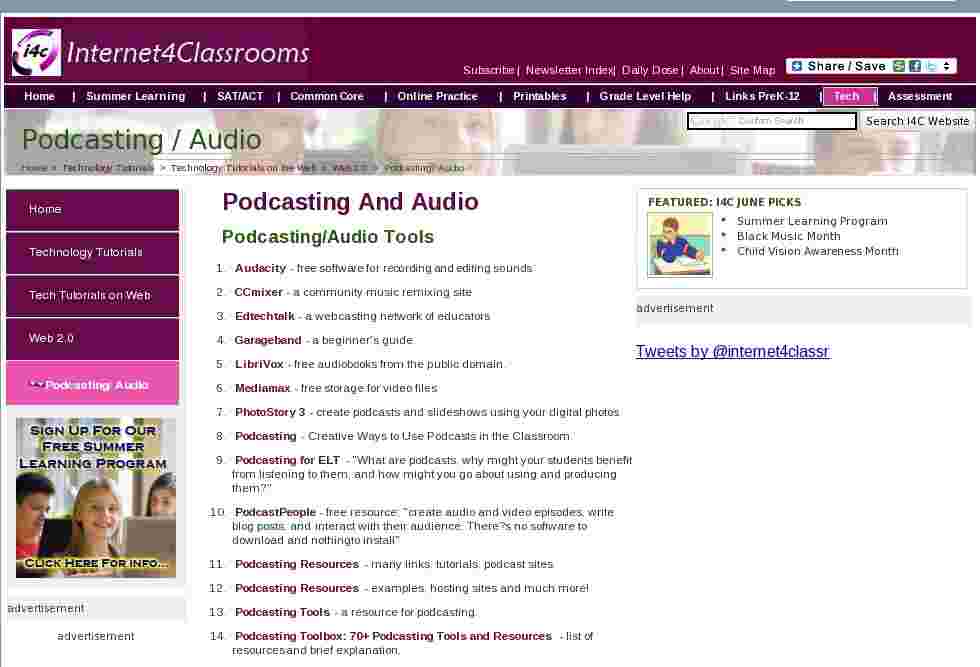Select Tech Tutorials on Web sidebar item
The image size is (980, 667).
[92, 296]
